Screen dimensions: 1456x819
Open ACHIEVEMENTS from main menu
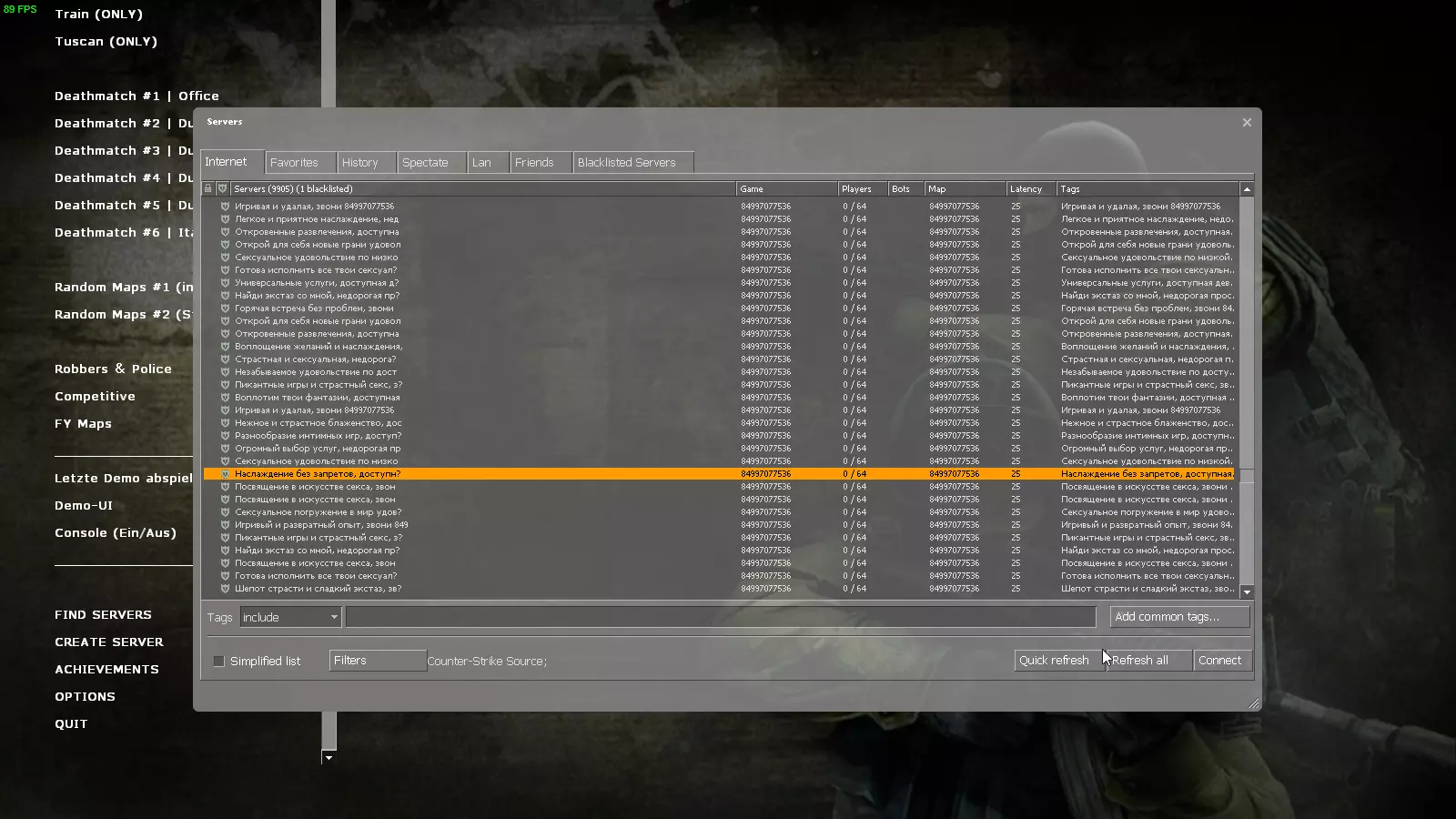click(x=106, y=670)
